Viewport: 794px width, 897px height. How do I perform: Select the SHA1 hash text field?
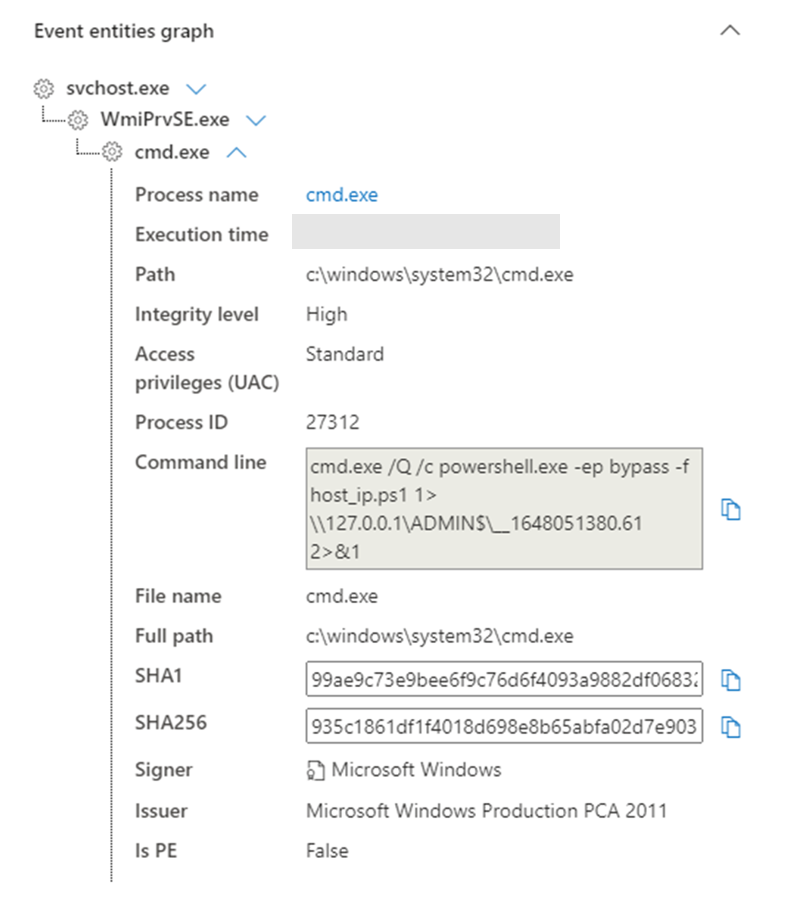point(505,679)
